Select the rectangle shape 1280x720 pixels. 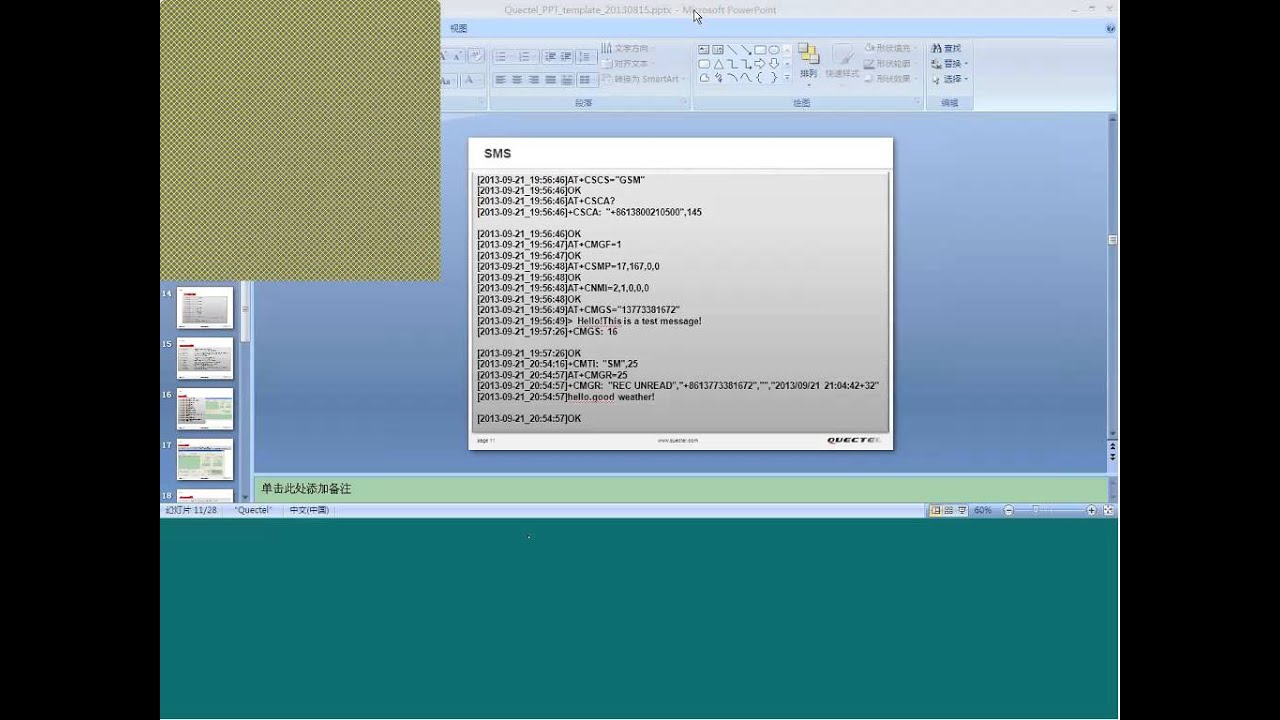tap(760, 49)
